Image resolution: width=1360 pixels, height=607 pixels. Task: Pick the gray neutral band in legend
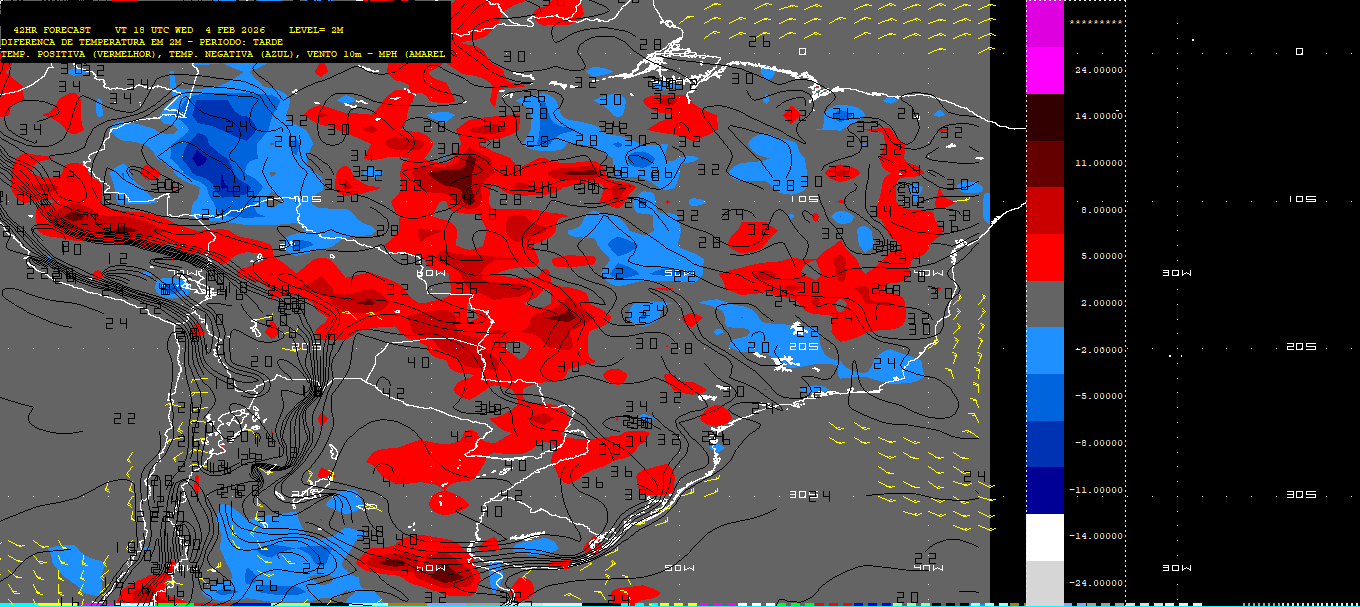(1045, 304)
